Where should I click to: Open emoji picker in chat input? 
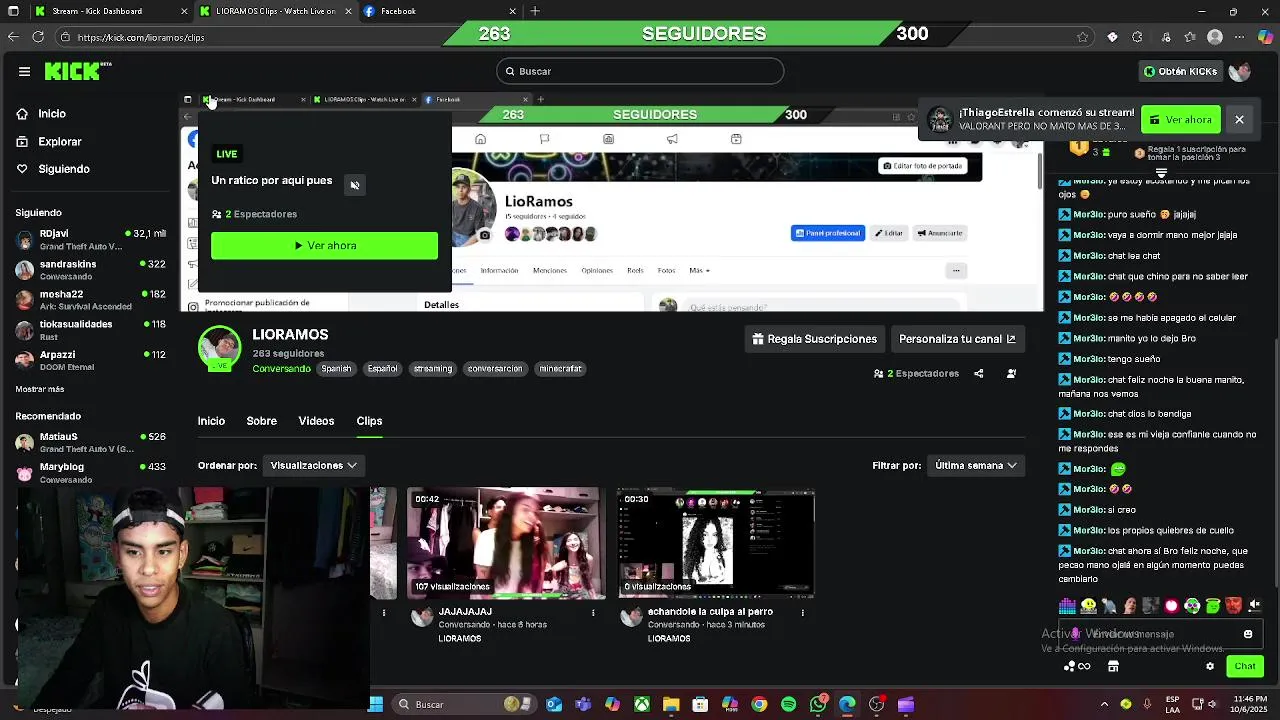click(x=1248, y=633)
